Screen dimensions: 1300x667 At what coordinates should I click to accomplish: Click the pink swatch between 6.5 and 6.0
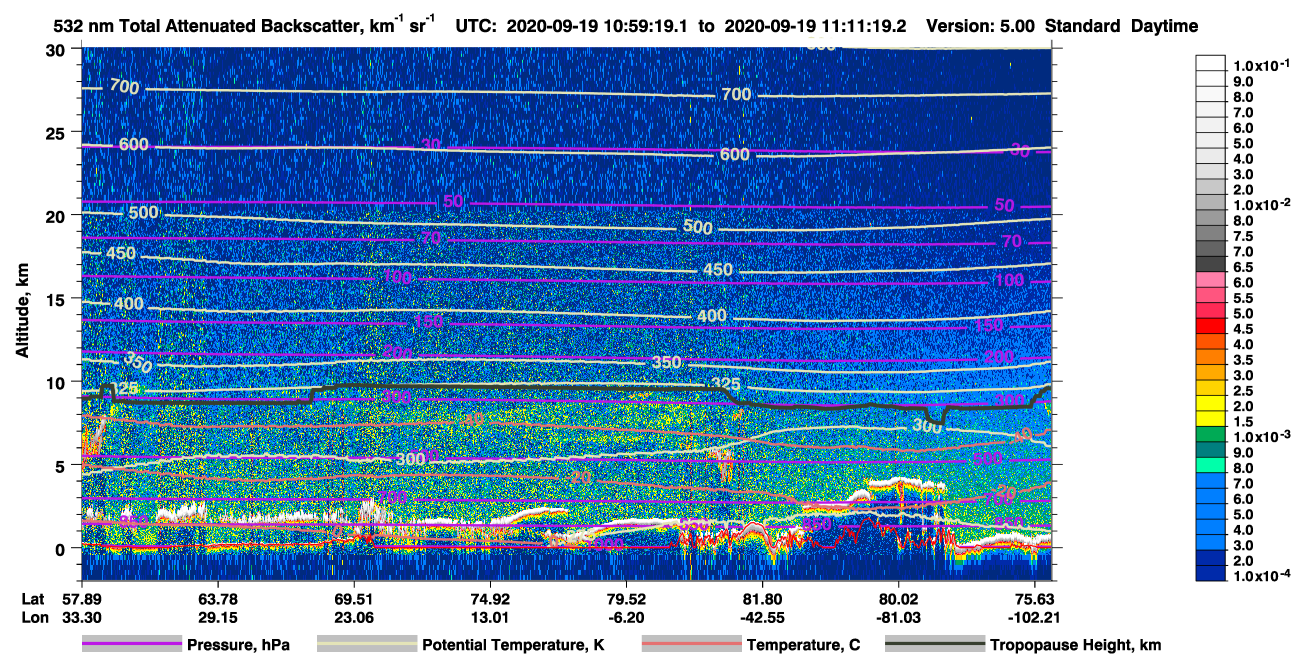(x=1211, y=279)
